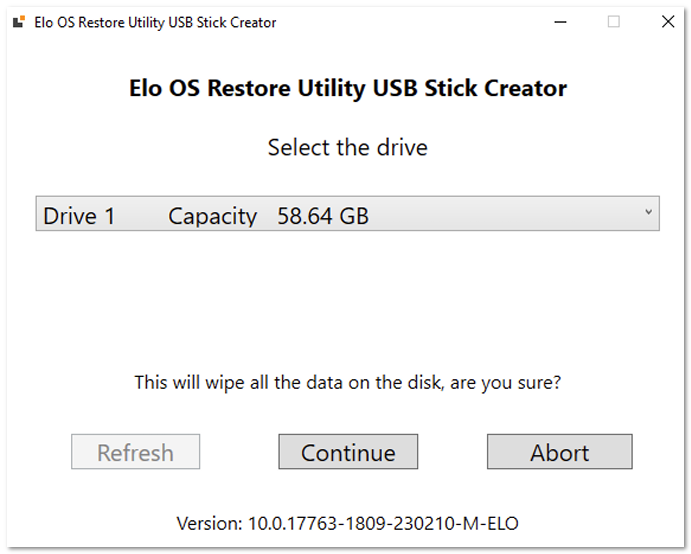Click empty space between Continue and Abort
Screen dimensions: 691x554
pos(452,452)
